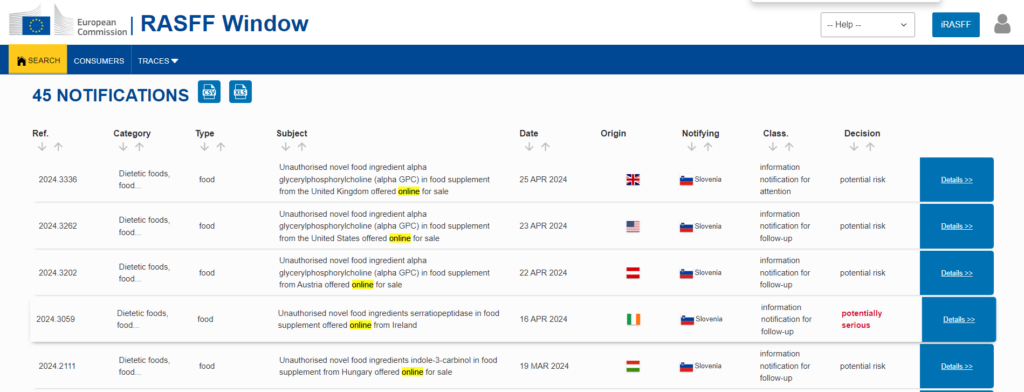This screenshot has width=1024, height=392.
Task: Click date 19 MAR 2024
Action: (544, 367)
